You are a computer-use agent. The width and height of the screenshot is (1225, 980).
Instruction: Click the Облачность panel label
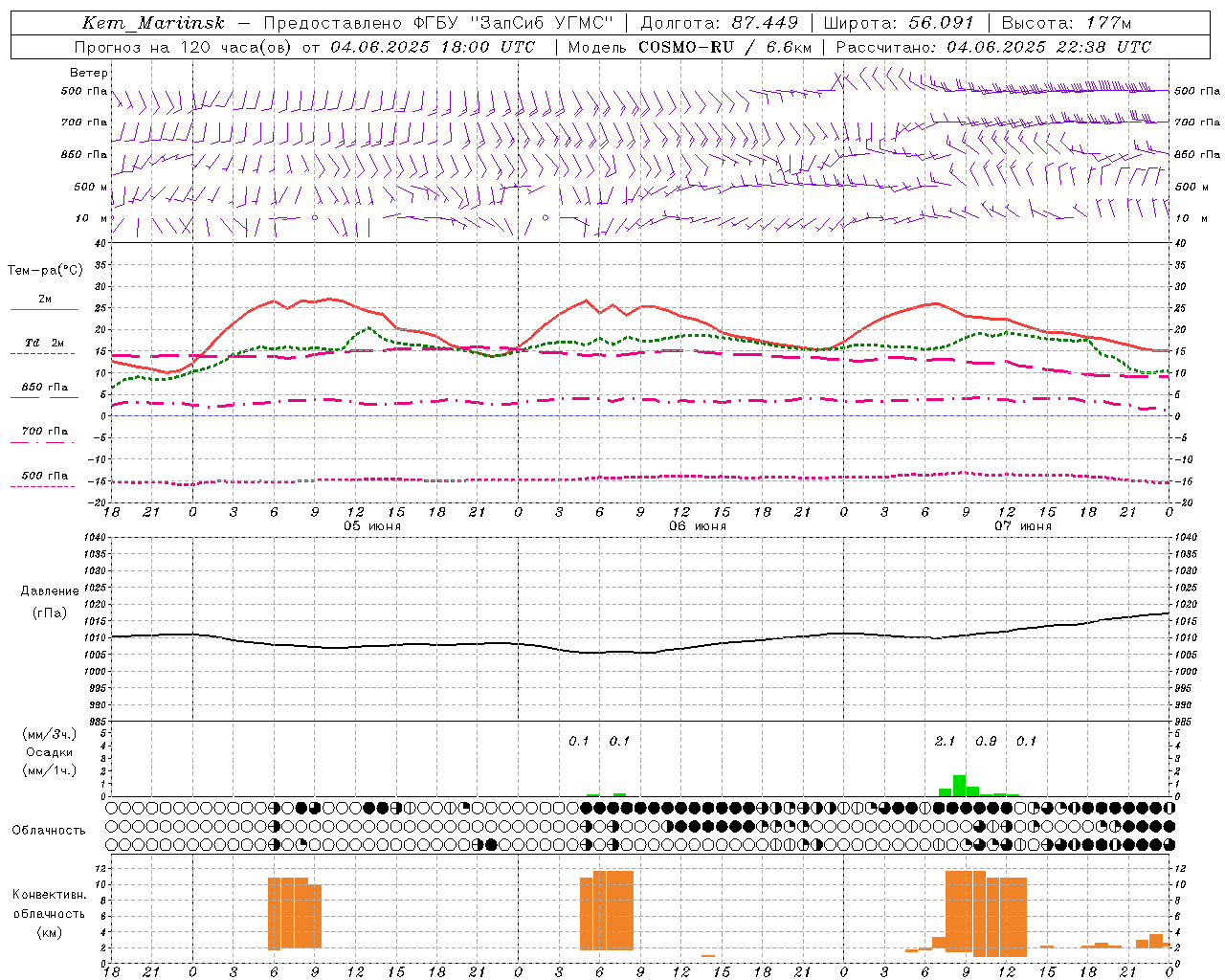(49, 831)
